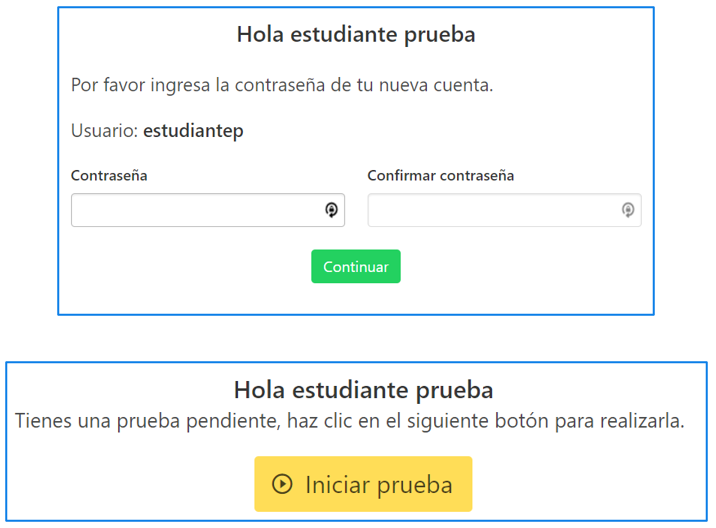The width and height of the screenshot is (716, 528).
Task: Click the top card heading "Hola estudiante prueba"
Action: [x=356, y=35]
